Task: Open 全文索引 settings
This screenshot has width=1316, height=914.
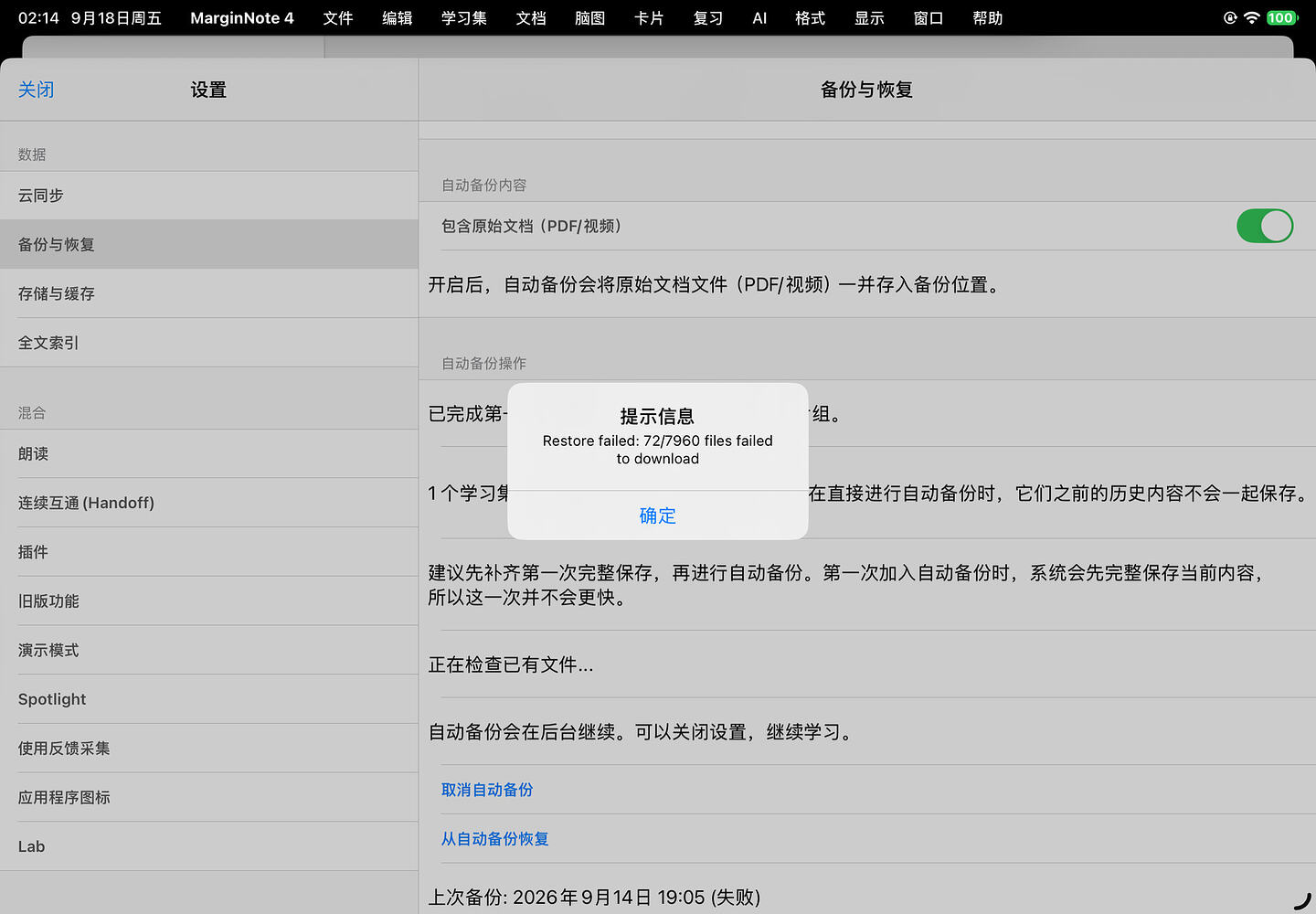Action: [209, 343]
